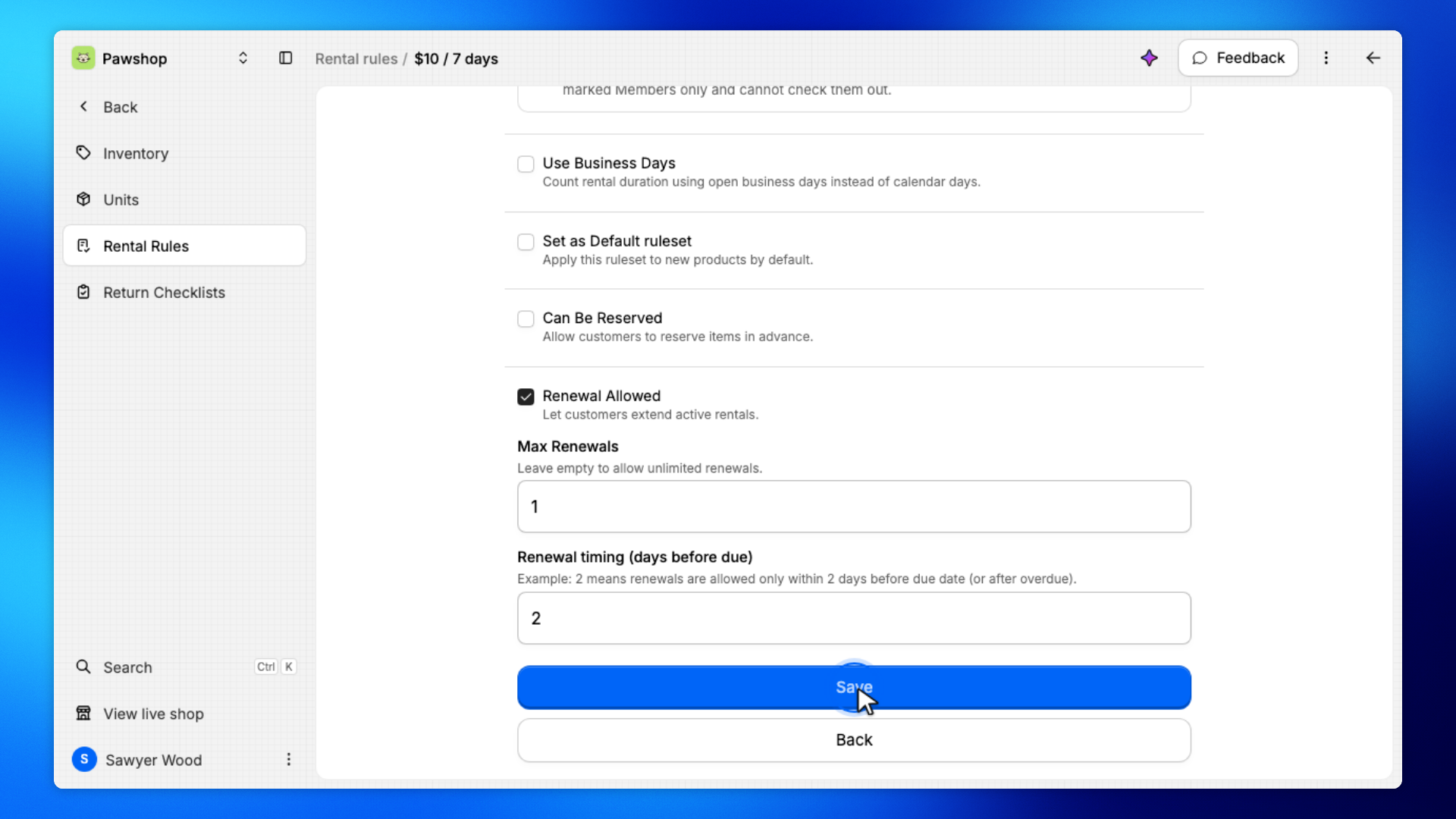Check Set as Default ruleset
Viewport: 1456px width, 819px height.
[x=526, y=242]
